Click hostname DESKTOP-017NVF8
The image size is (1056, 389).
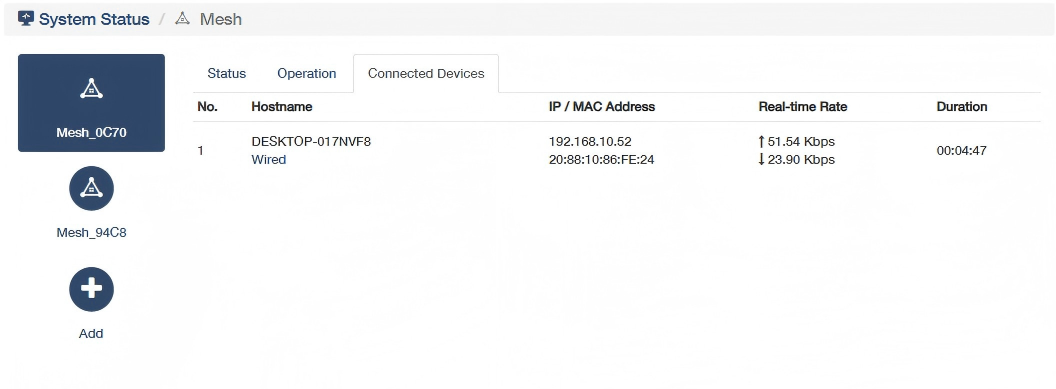[311, 141]
